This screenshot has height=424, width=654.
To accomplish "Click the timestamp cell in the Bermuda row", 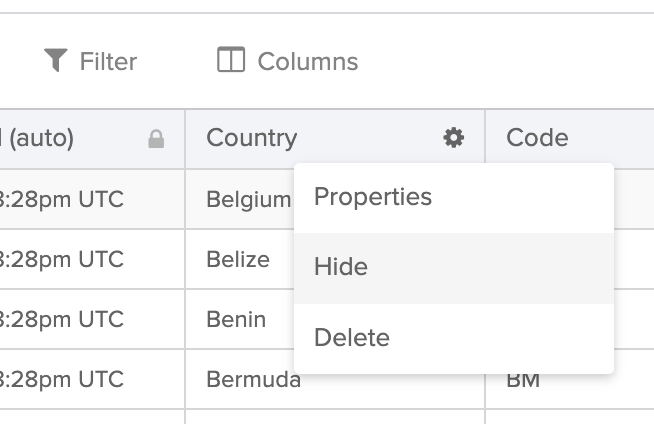I will click(62, 379).
